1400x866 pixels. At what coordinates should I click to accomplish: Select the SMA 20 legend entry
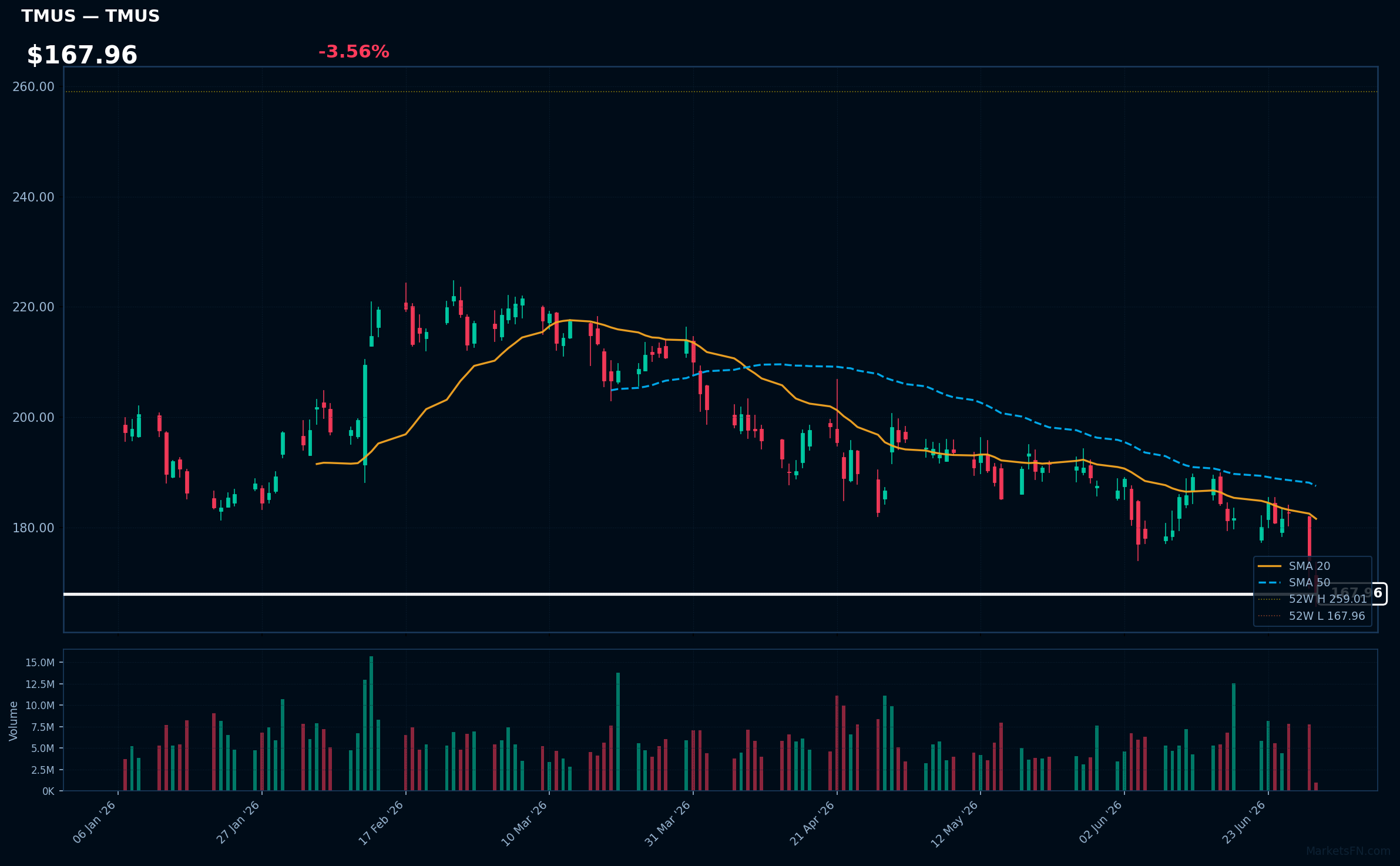[1294, 566]
